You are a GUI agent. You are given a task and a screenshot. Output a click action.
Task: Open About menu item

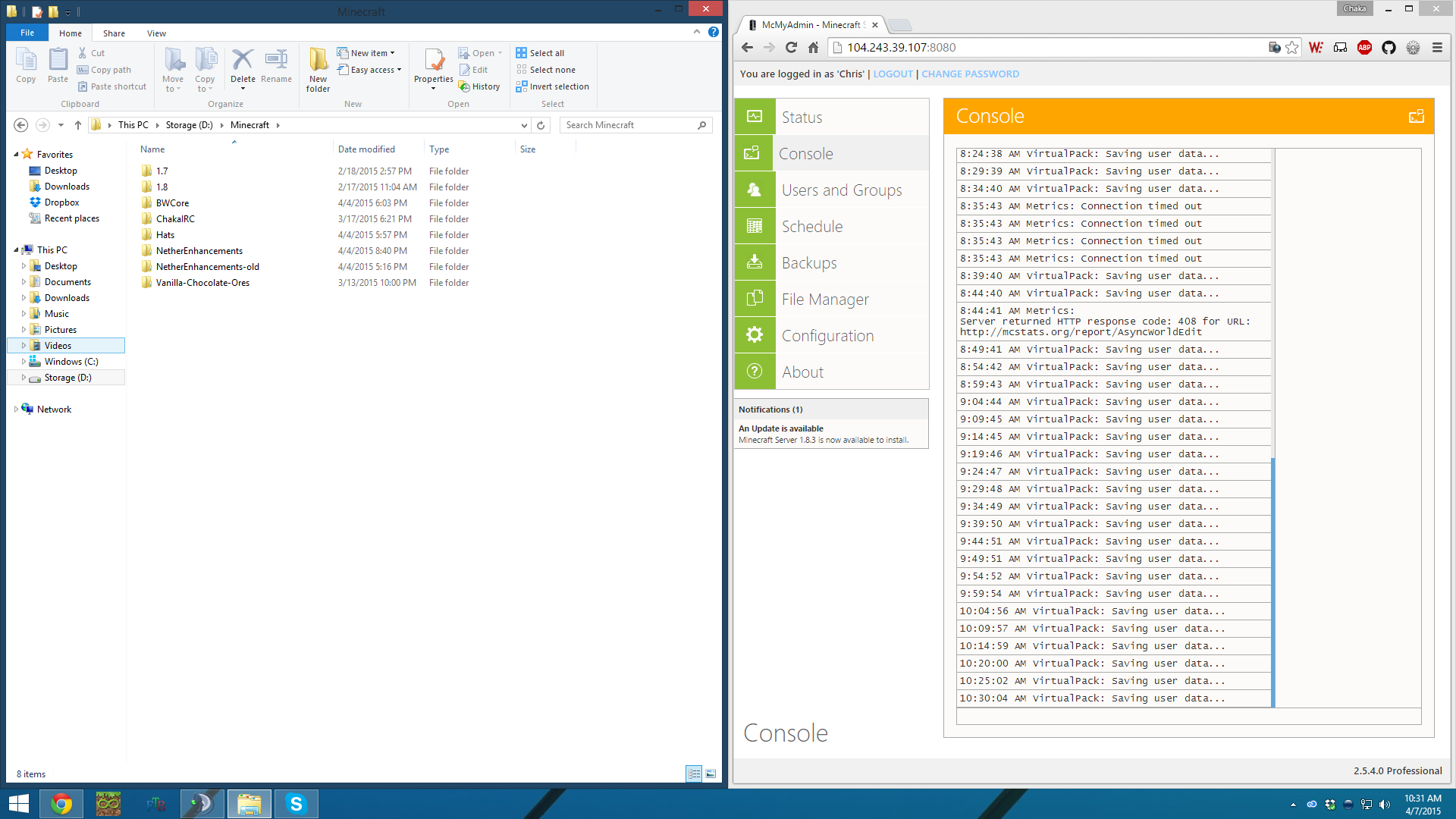tap(831, 372)
